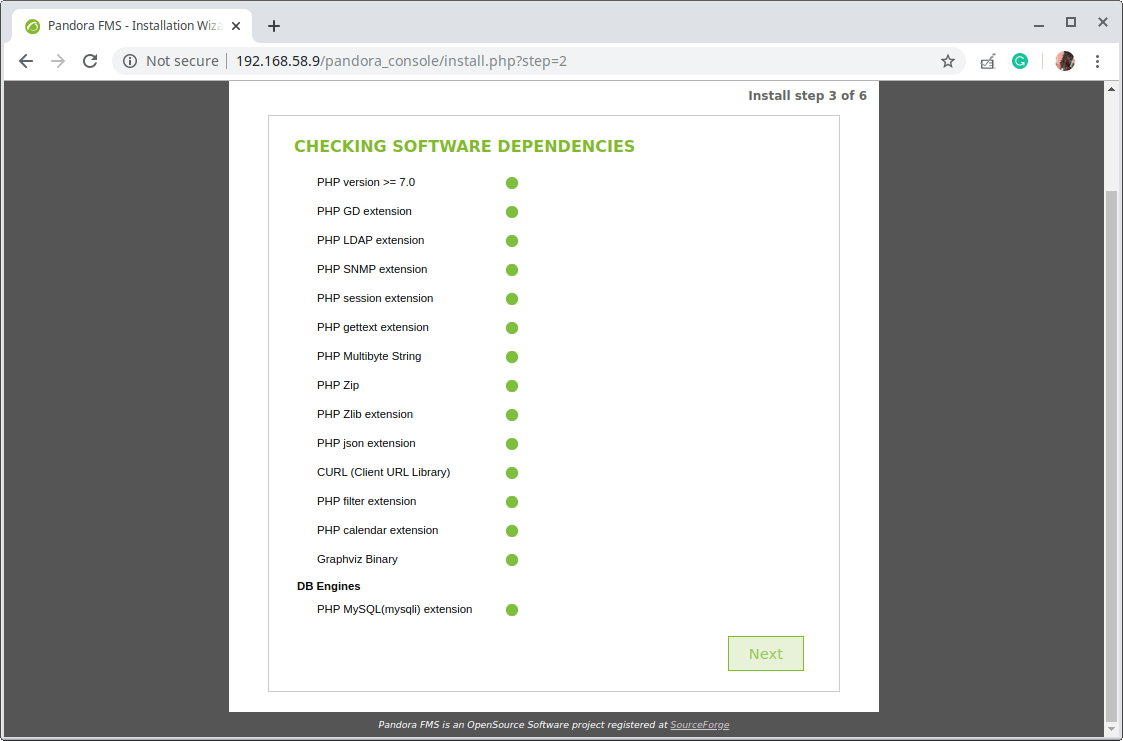Click the scrollbar up arrow
This screenshot has height=741, width=1123.
coord(1111,89)
